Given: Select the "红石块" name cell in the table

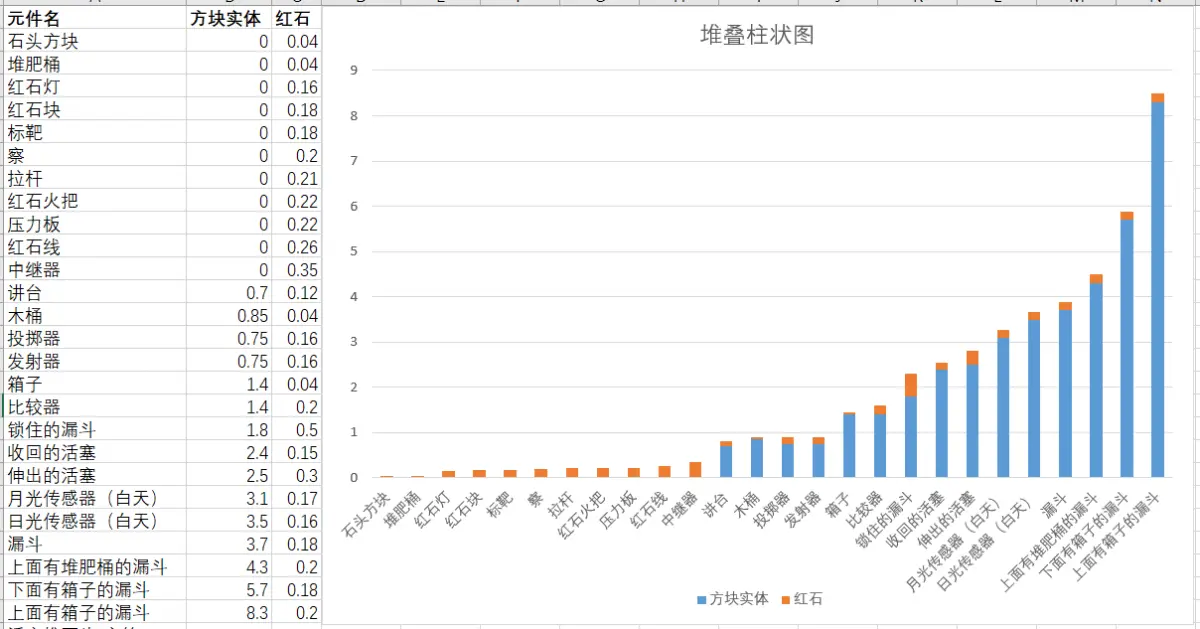Looking at the screenshot, I should coord(95,110).
